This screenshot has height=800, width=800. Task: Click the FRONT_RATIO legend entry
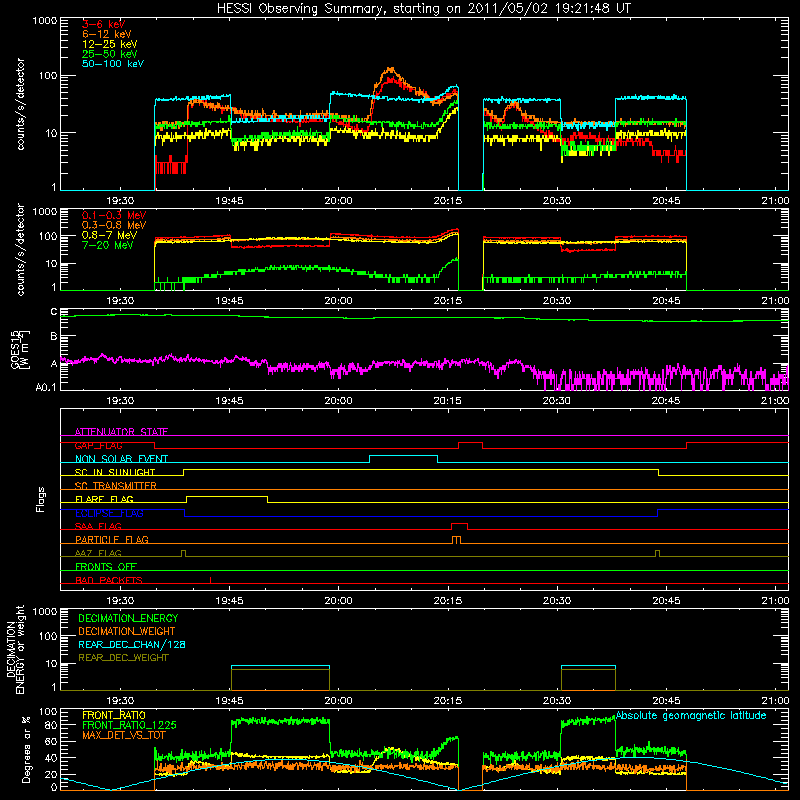point(114,715)
